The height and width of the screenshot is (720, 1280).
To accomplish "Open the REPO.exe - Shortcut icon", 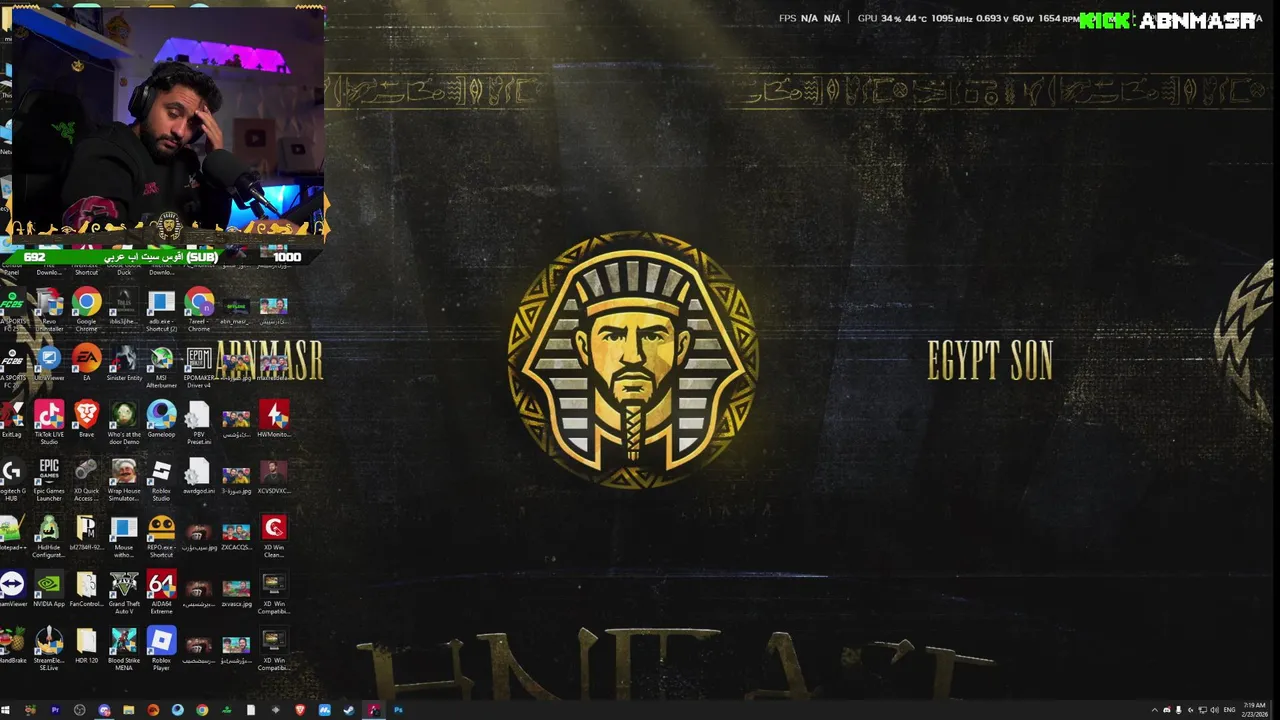I will point(161,535).
